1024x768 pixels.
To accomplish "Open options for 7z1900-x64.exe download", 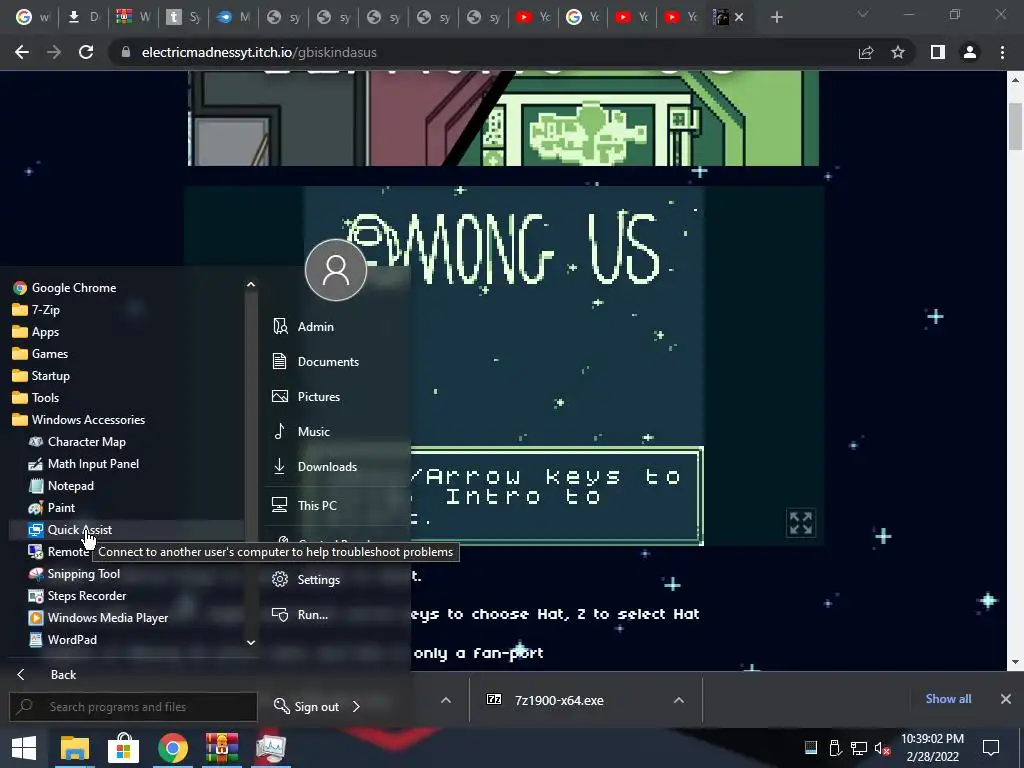I will tap(679, 700).
